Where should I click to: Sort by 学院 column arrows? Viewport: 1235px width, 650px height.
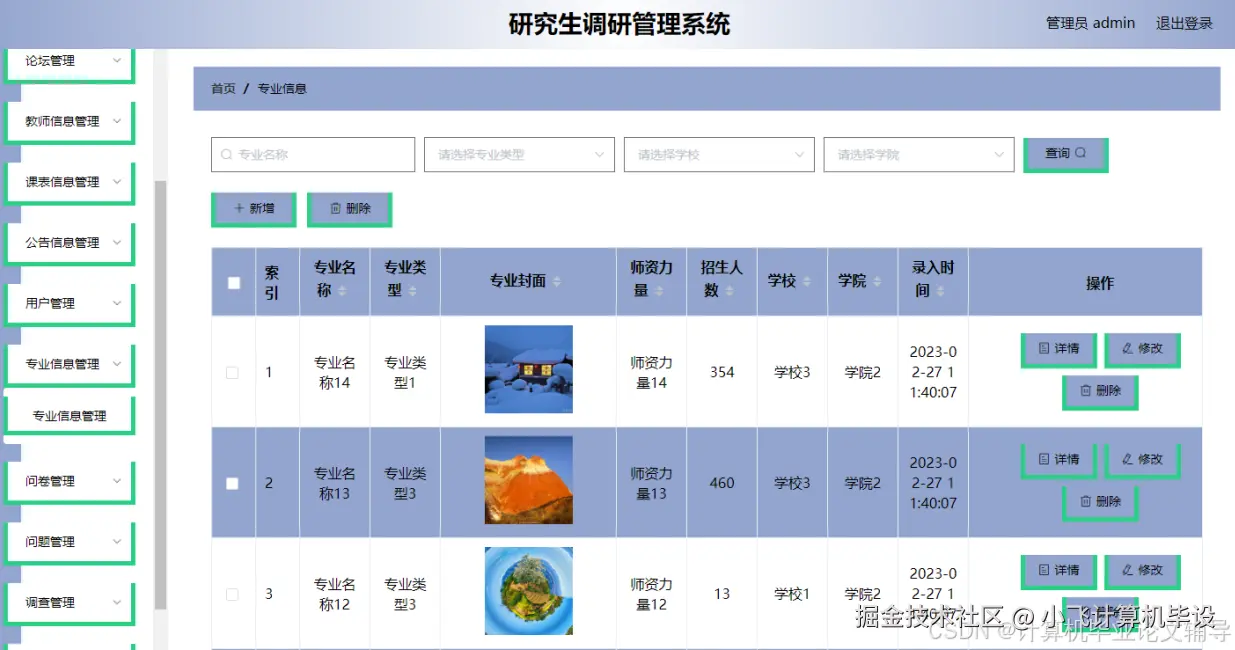pyautogui.click(x=877, y=282)
